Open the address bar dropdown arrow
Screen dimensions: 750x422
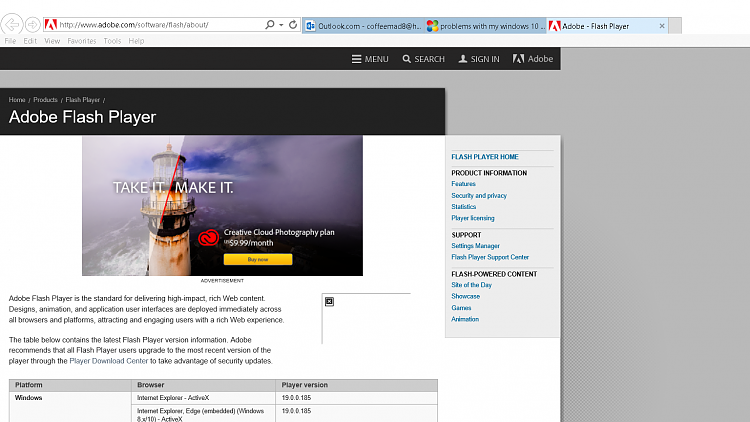coord(281,25)
